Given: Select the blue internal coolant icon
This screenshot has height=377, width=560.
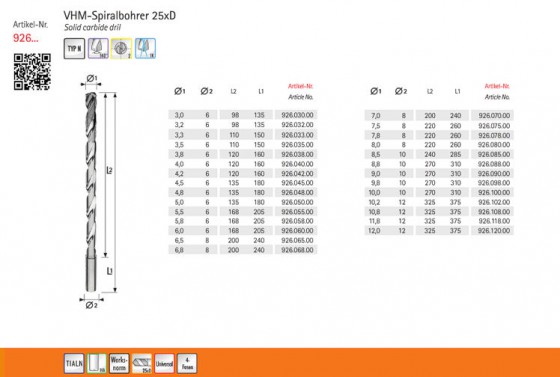Looking at the screenshot, I should coord(145,49).
